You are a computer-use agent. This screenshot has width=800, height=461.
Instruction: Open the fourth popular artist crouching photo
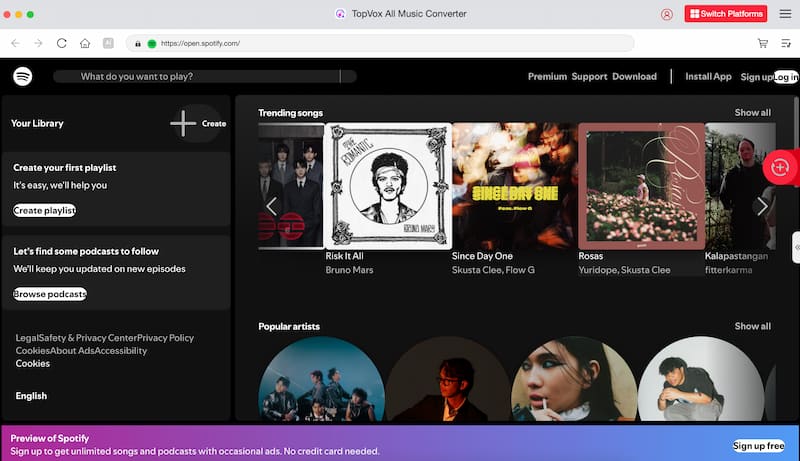(x=701, y=379)
